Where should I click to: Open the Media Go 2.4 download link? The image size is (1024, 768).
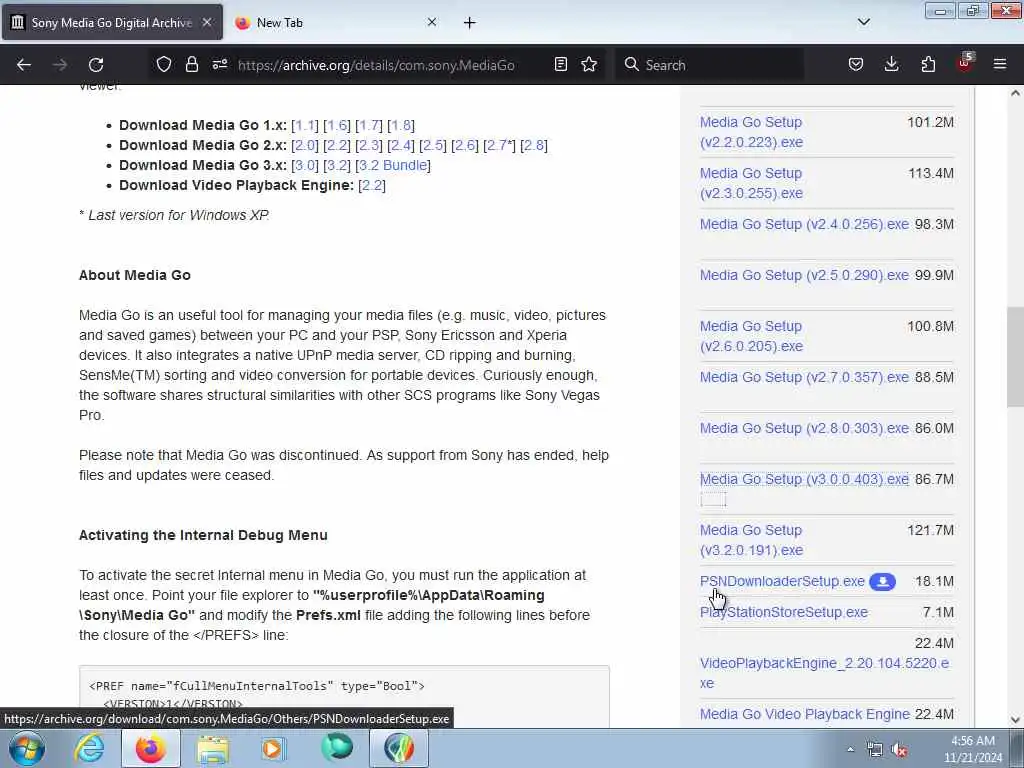click(400, 145)
